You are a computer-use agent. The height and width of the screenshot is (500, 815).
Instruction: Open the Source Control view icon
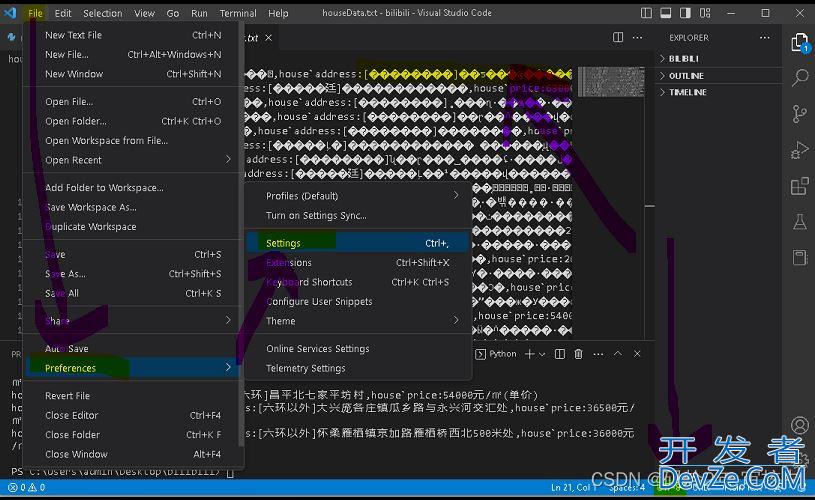click(x=799, y=113)
